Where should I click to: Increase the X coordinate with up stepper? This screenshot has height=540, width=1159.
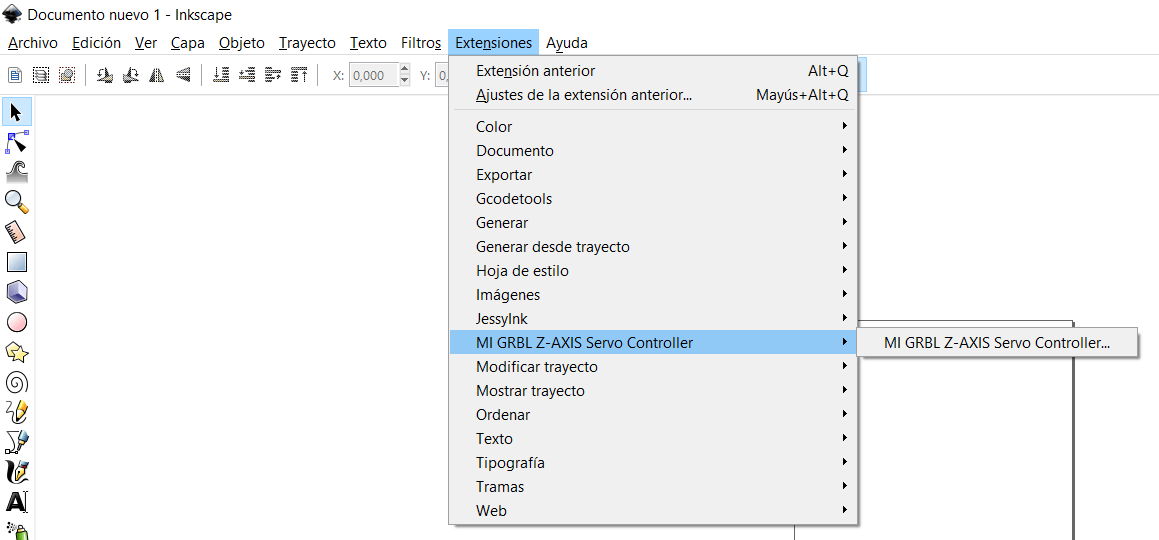click(x=404, y=70)
